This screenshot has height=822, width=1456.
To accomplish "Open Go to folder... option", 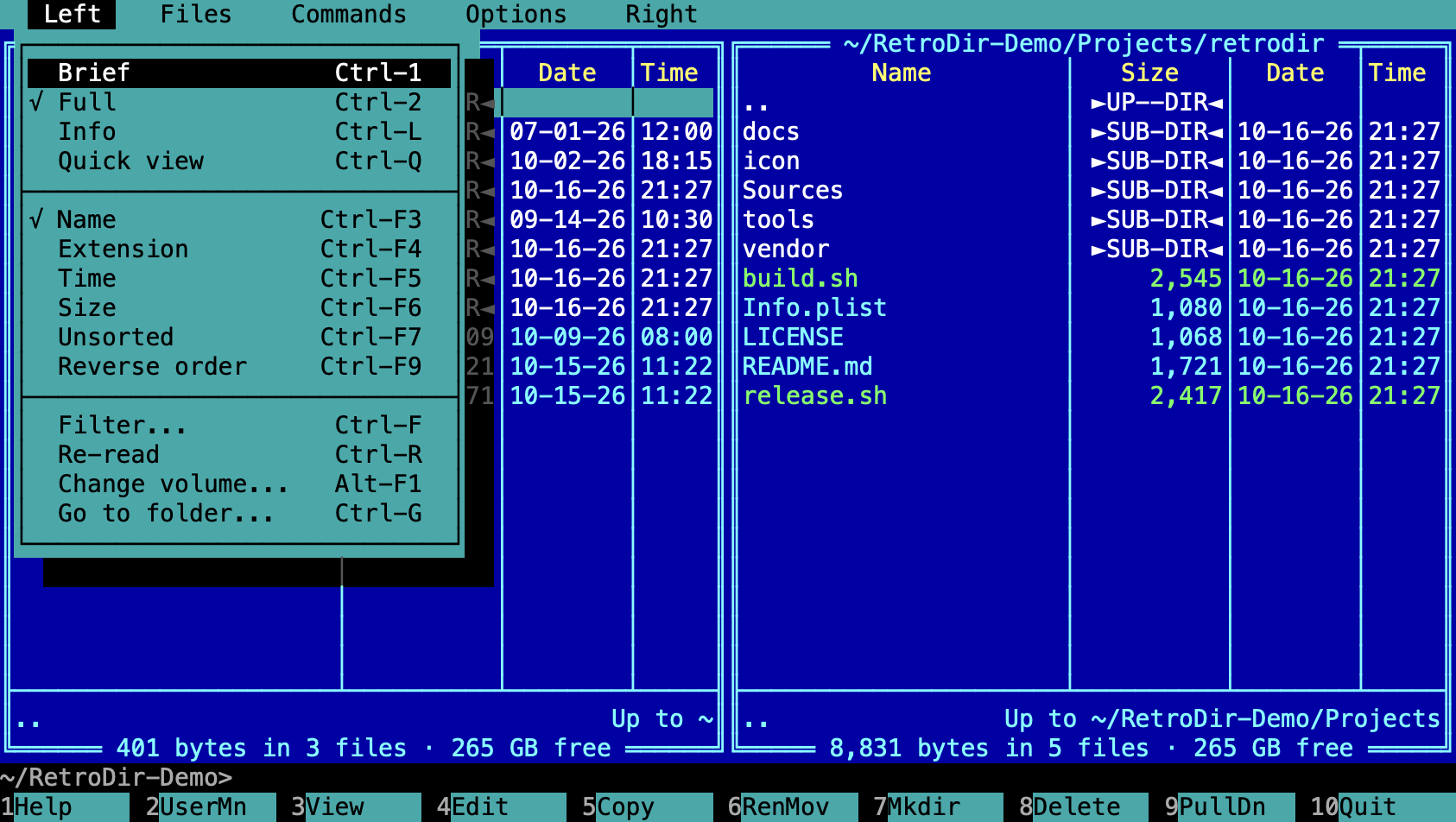I will click(x=239, y=514).
